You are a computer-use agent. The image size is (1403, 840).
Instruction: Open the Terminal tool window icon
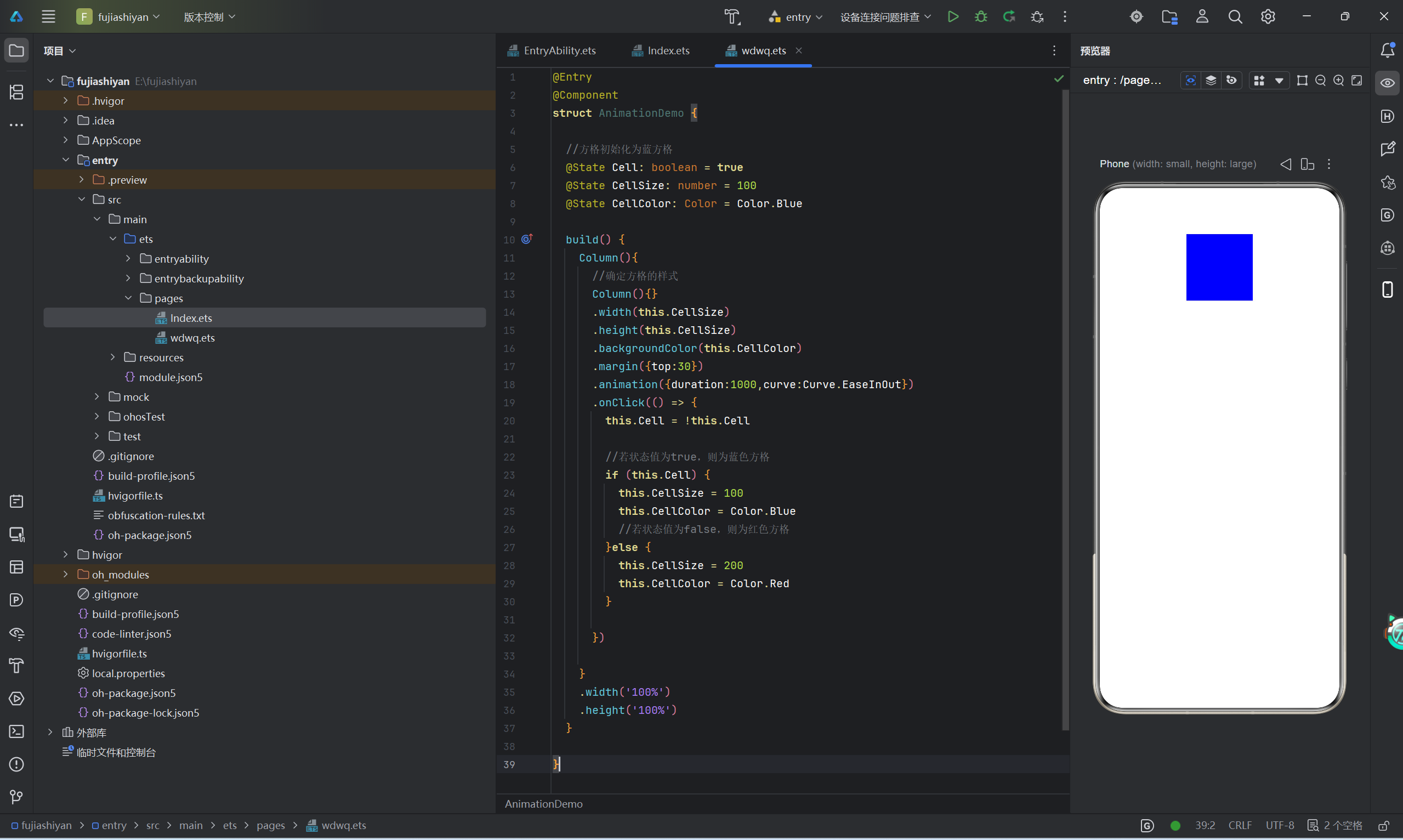(x=16, y=731)
